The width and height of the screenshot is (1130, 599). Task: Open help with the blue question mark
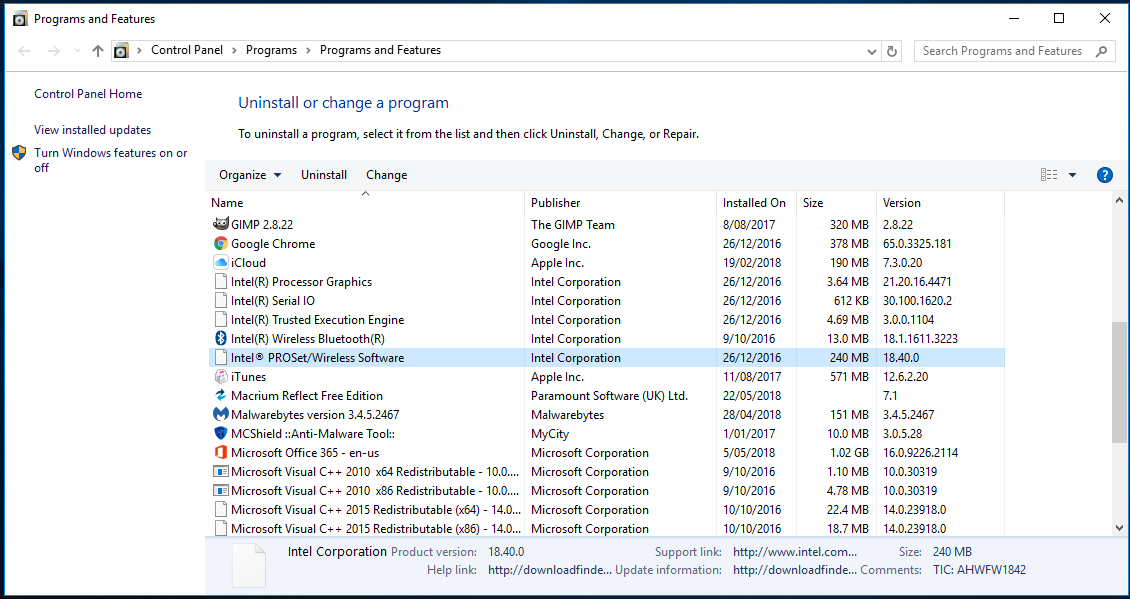[1104, 175]
